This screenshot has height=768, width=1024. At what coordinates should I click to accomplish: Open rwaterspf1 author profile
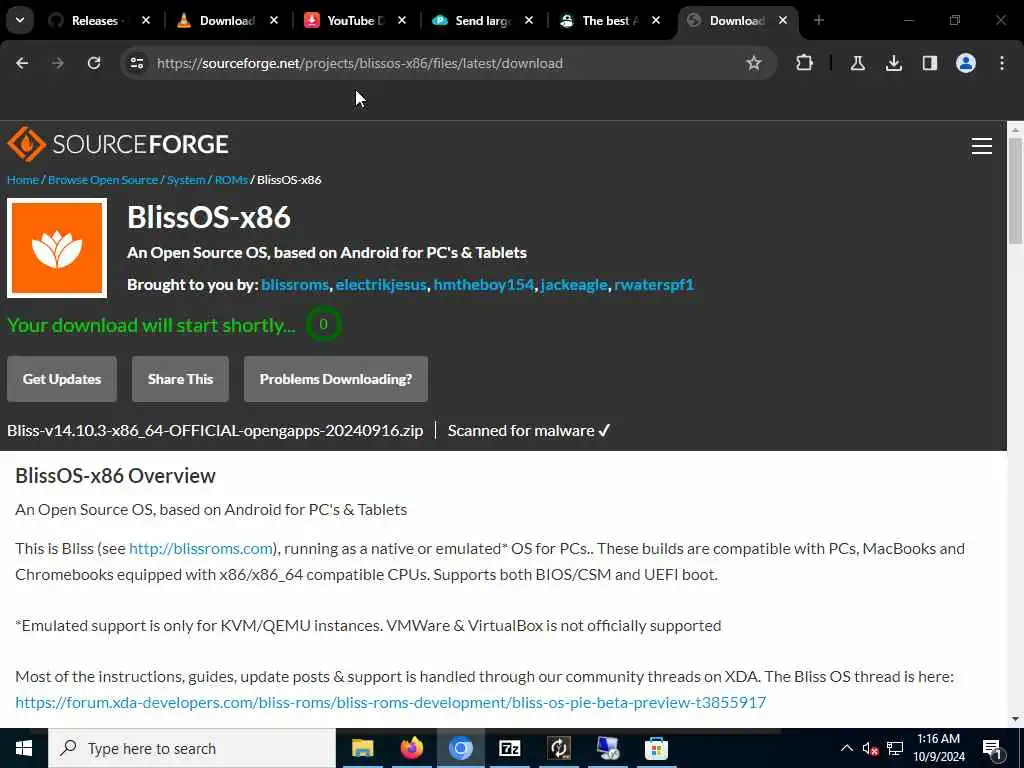(x=654, y=285)
